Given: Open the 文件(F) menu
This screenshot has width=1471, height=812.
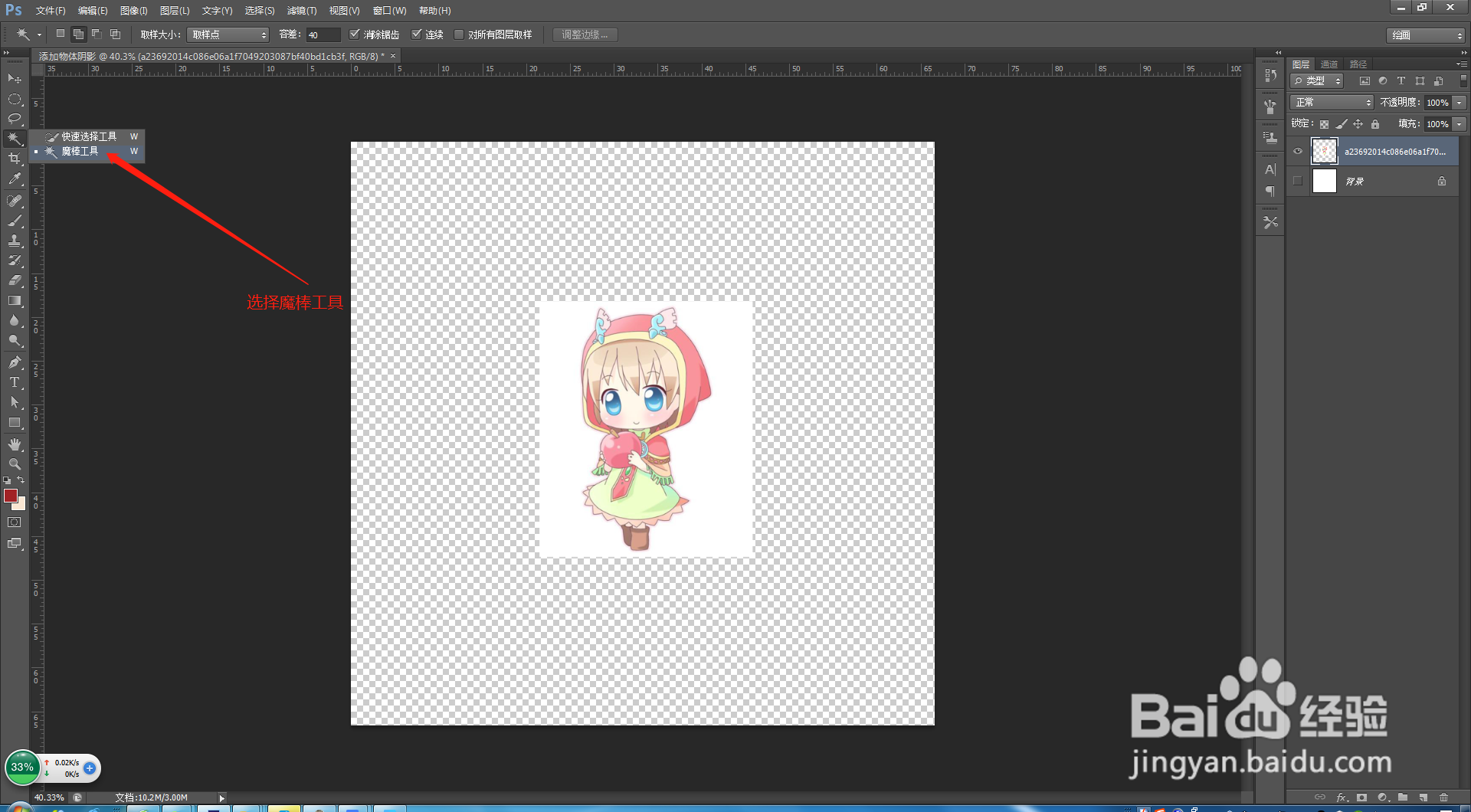Looking at the screenshot, I should (50, 11).
